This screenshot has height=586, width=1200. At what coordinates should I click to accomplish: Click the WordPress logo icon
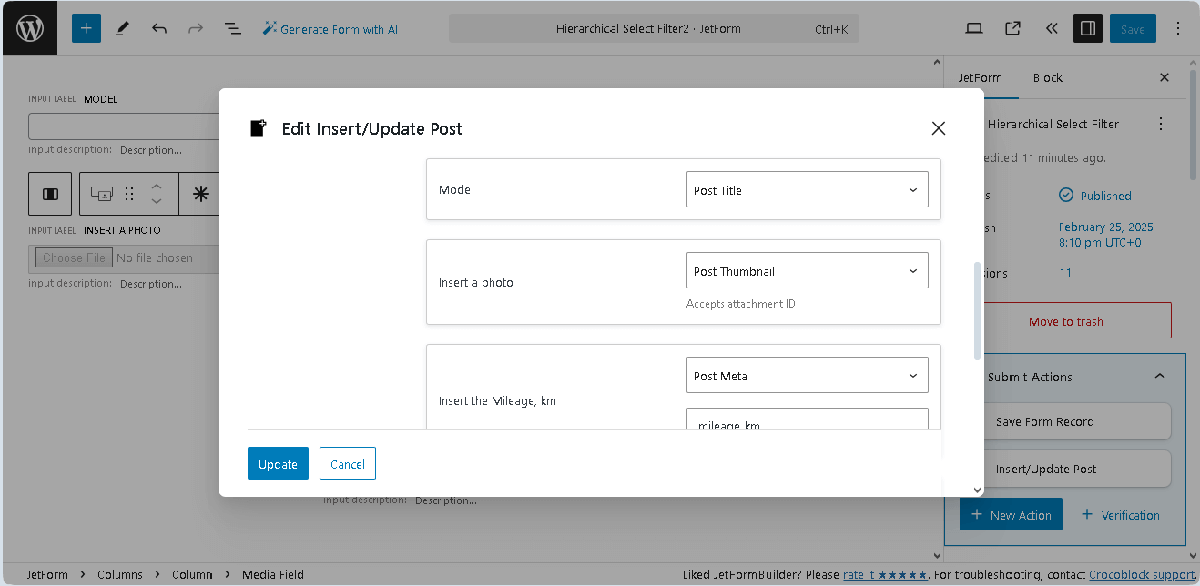[x=29, y=27]
